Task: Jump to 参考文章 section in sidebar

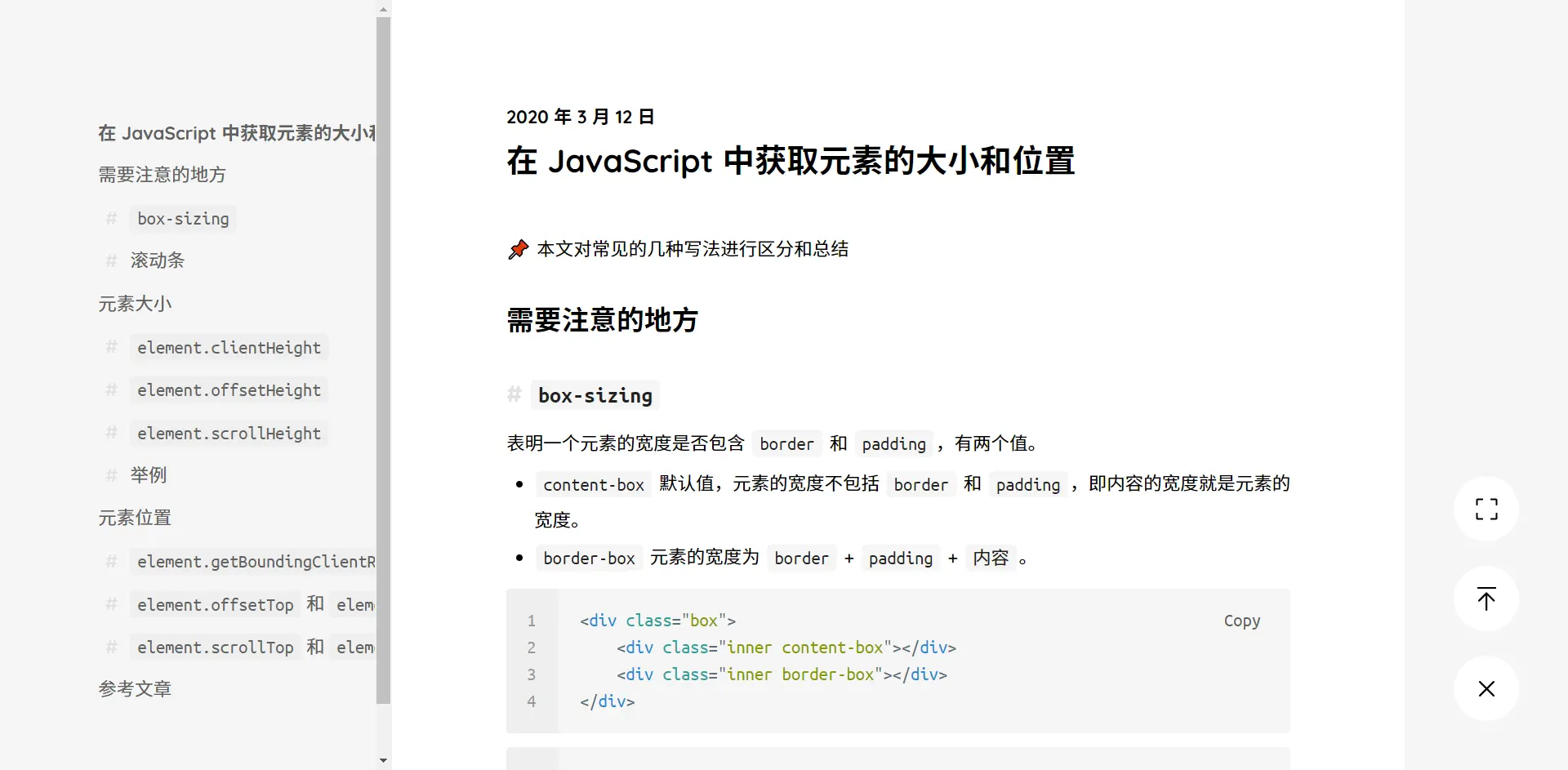Action: (135, 689)
